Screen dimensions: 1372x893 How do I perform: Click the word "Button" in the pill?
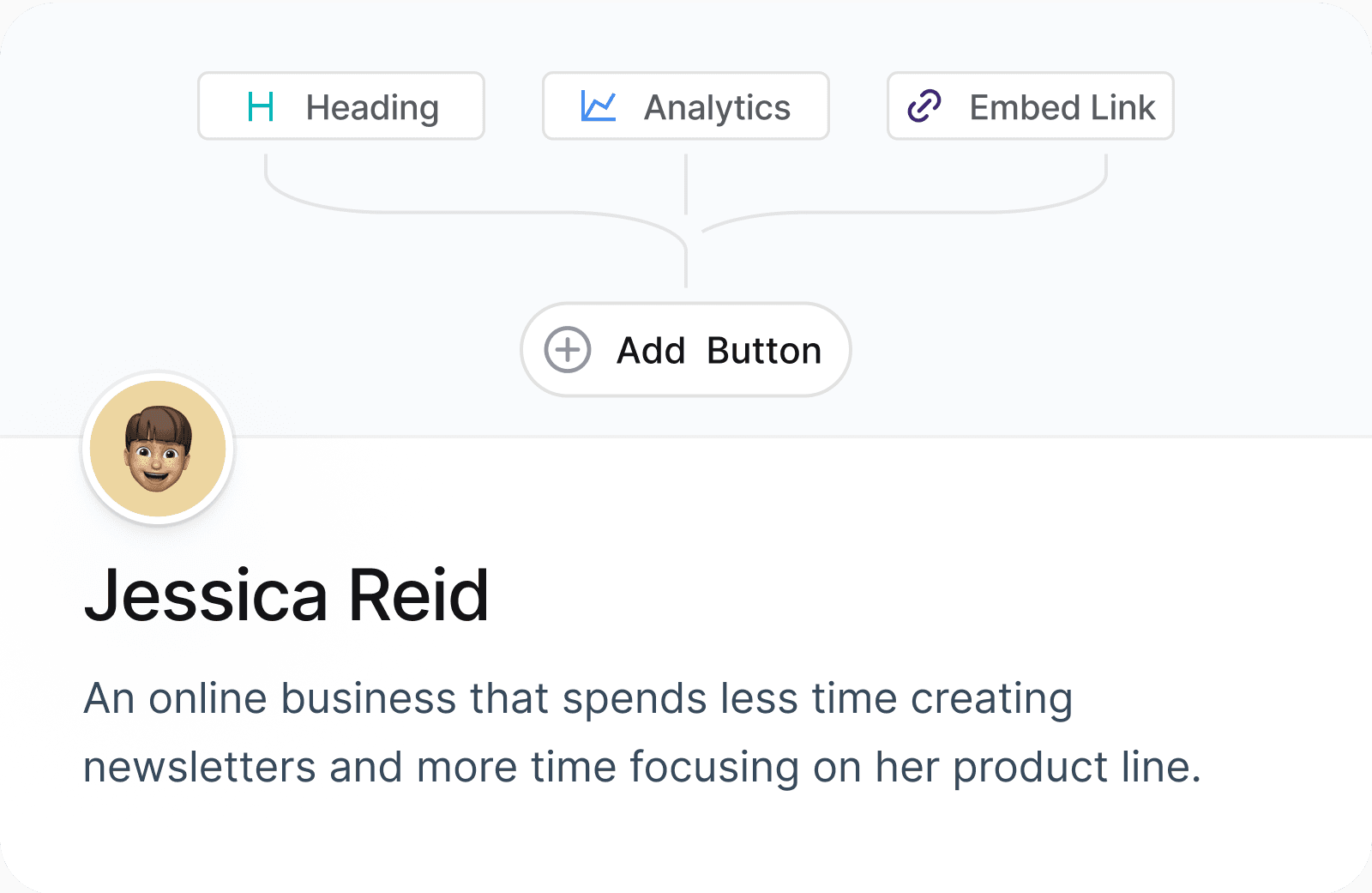[764, 351]
